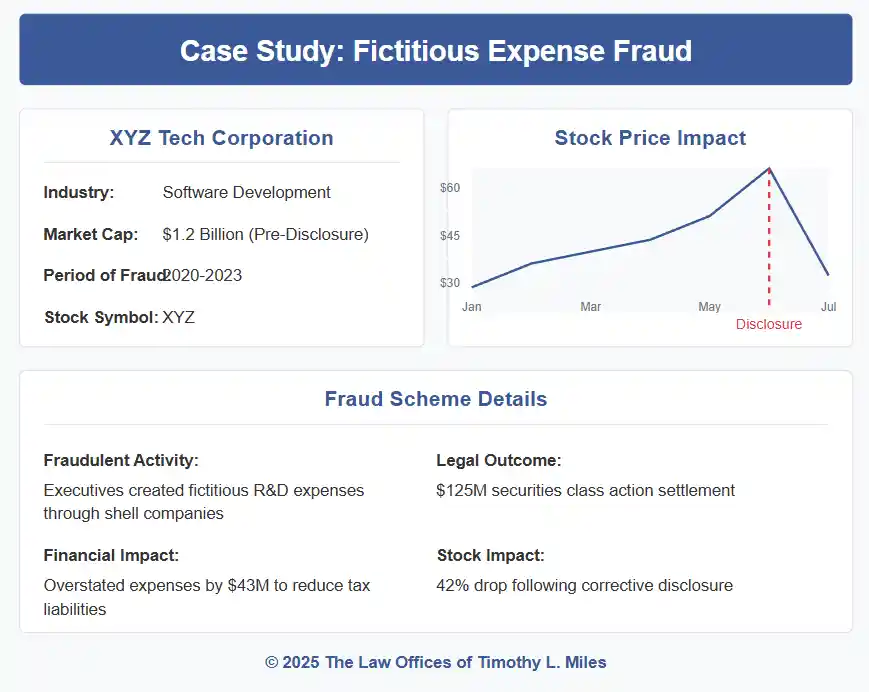This screenshot has width=869, height=692.
Task: Select the Fraudulent Activity subheading
Action: pyautogui.click(x=121, y=460)
